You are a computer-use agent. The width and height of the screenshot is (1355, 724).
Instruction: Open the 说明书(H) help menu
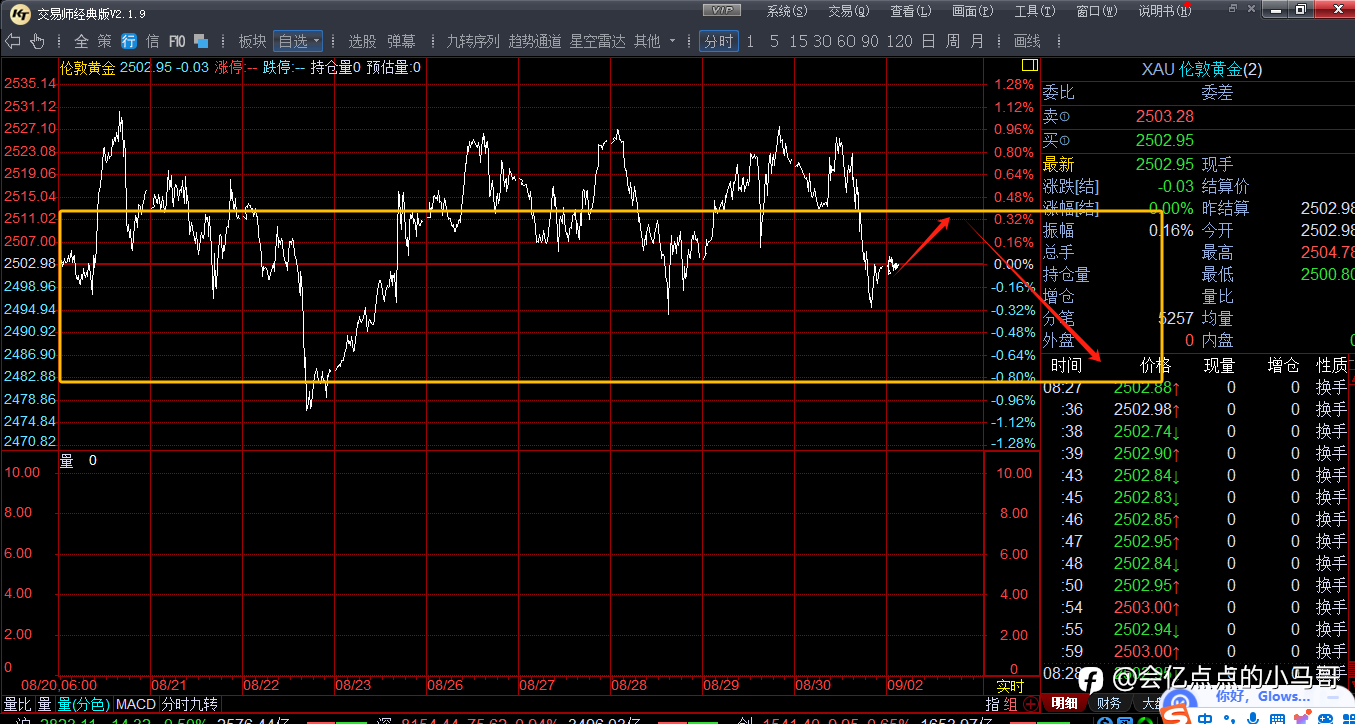(1164, 11)
